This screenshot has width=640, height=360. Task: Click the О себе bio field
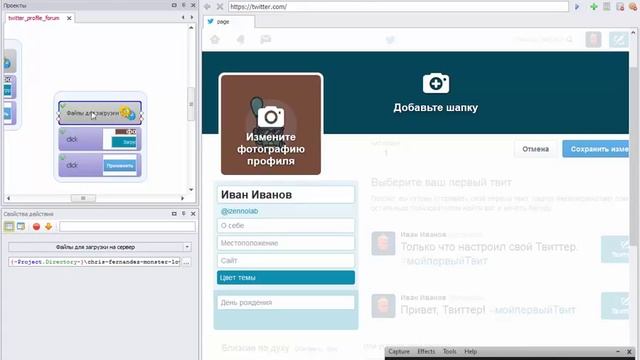[286, 225]
